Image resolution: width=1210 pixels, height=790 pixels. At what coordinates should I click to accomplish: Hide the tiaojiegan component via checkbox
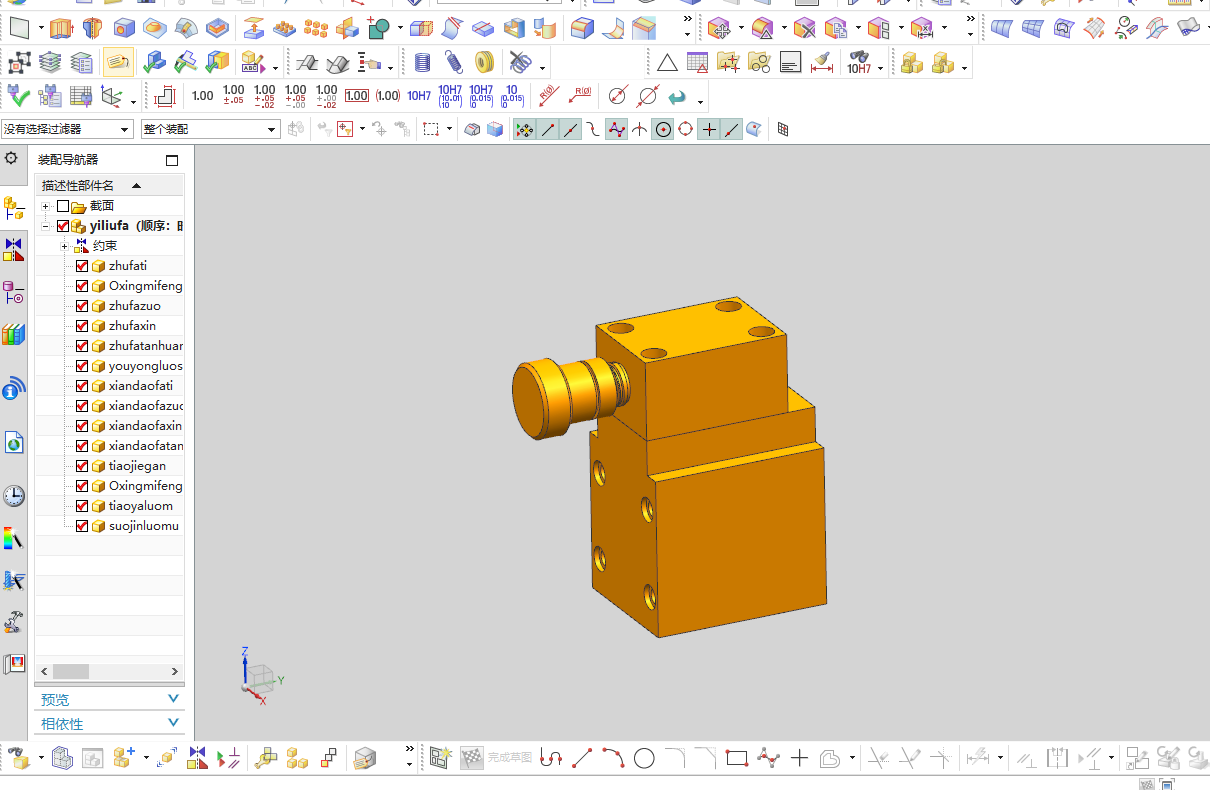point(82,466)
